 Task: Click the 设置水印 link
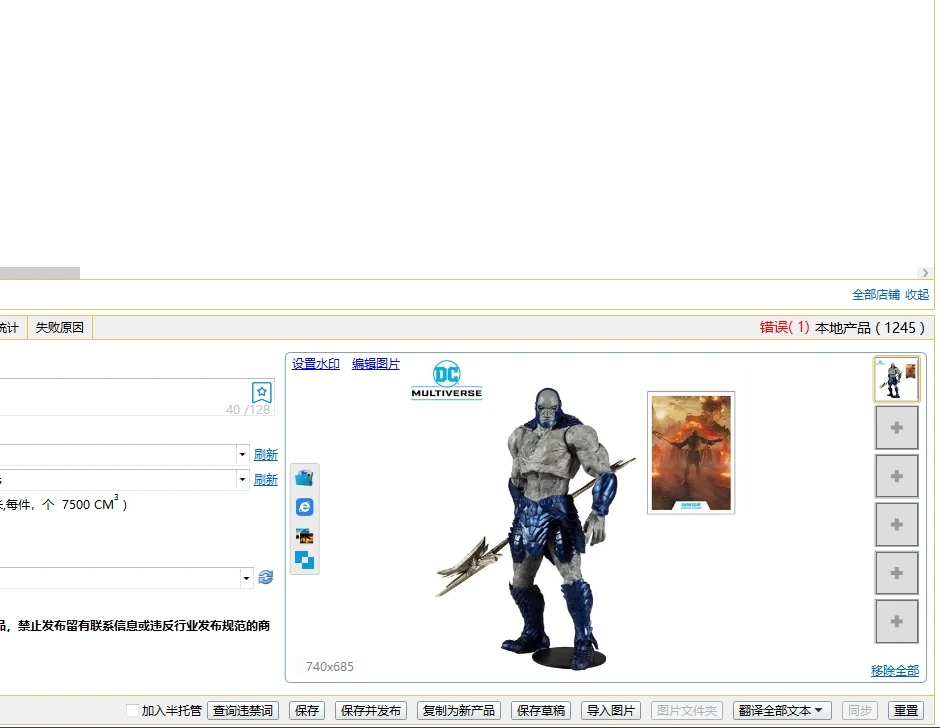pyautogui.click(x=315, y=364)
